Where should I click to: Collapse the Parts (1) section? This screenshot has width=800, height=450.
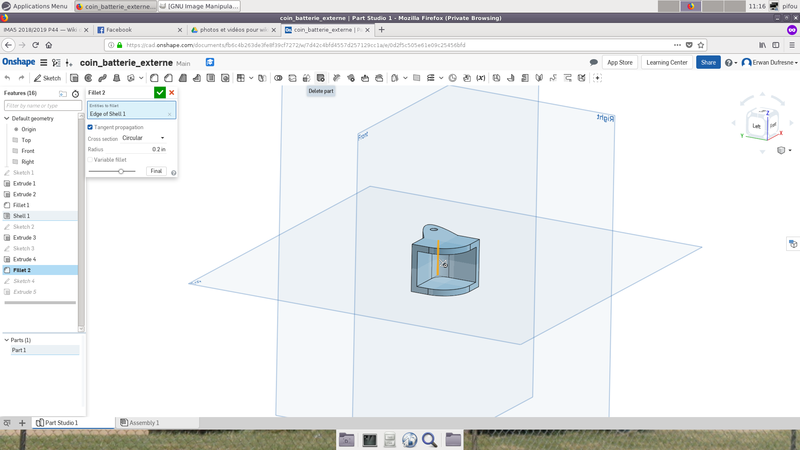[6, 340]
